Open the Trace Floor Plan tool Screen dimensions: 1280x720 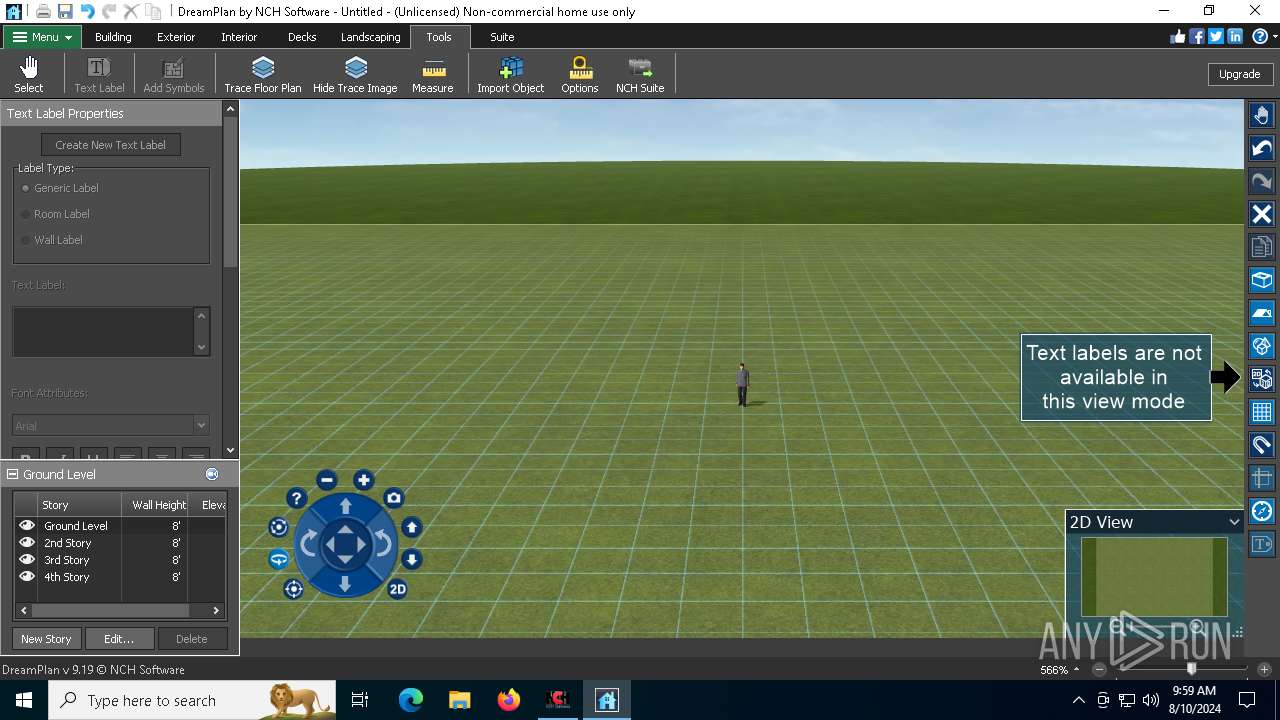coord(263,75)
